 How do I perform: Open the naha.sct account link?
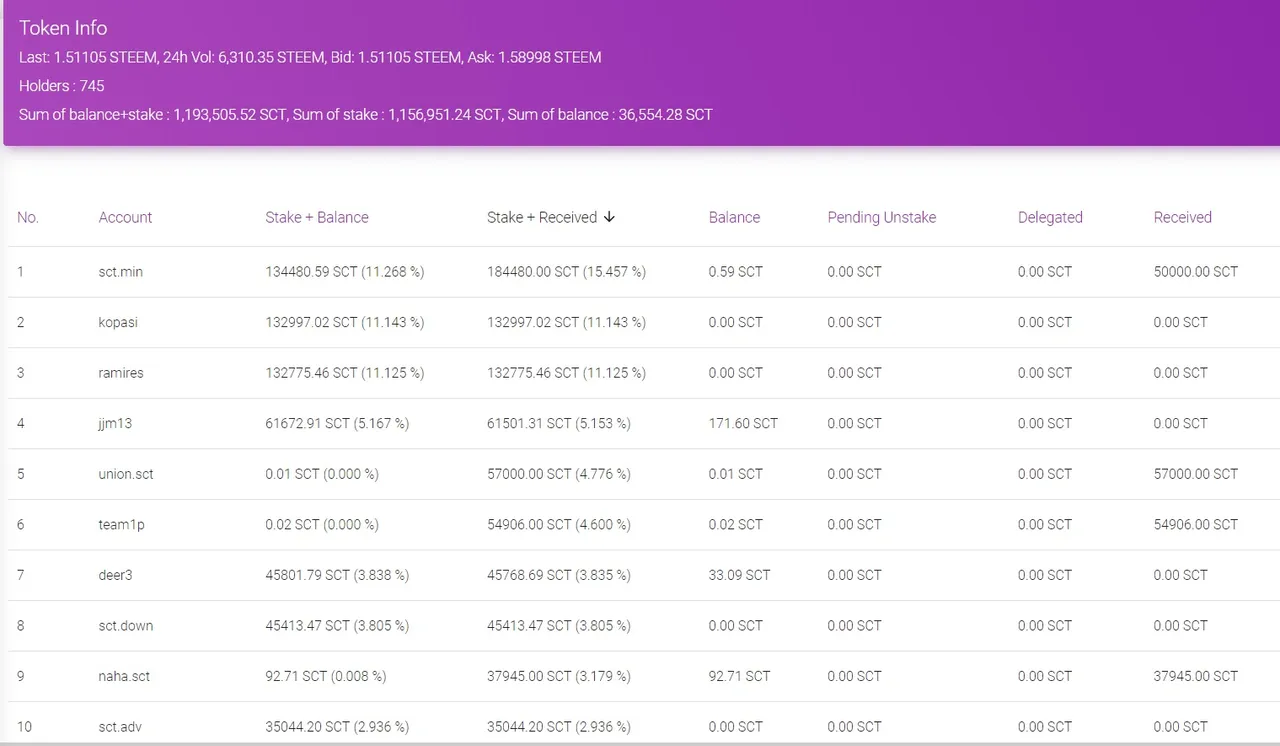[123, 676]
